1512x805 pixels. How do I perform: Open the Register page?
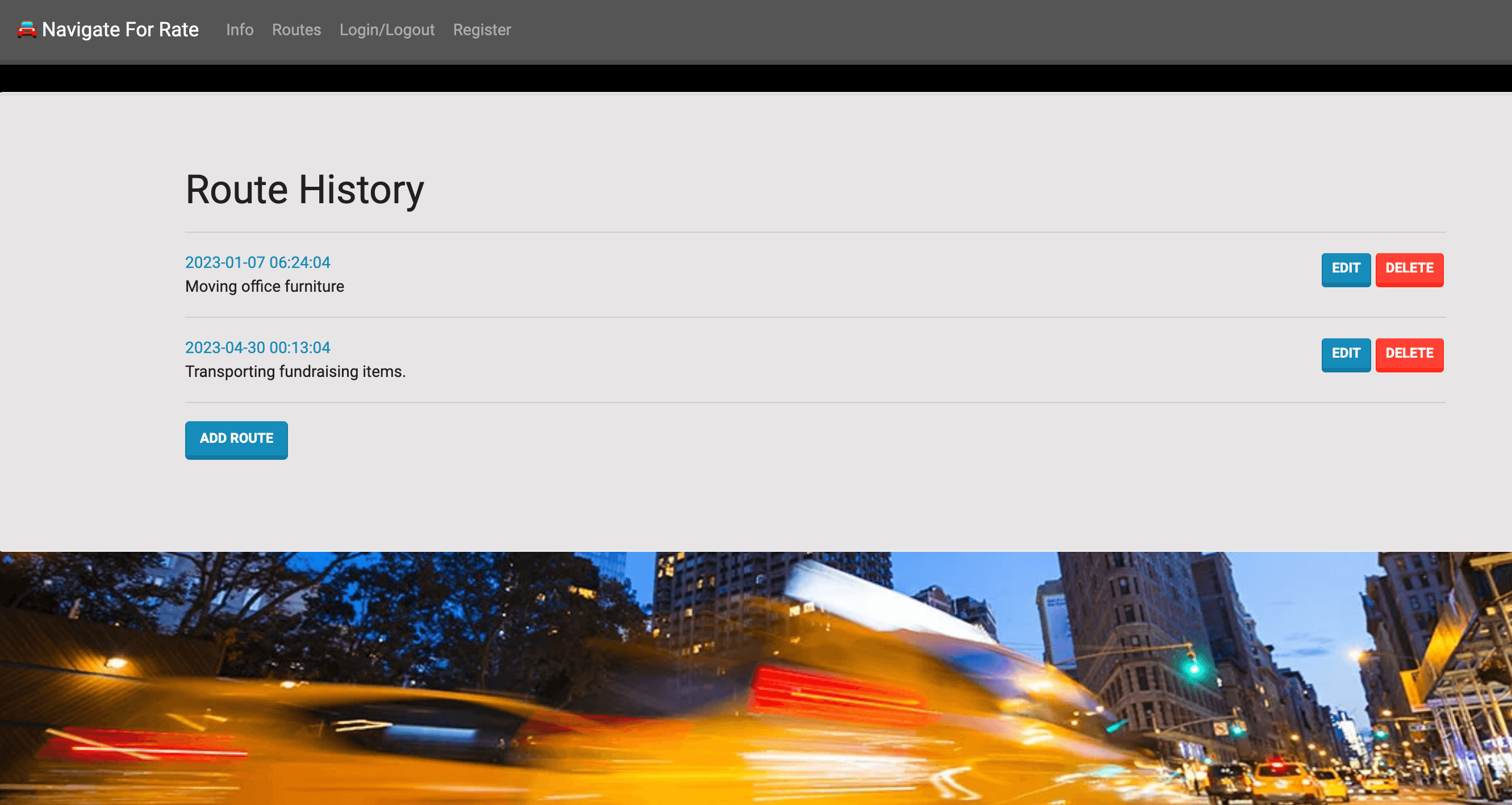482,30
